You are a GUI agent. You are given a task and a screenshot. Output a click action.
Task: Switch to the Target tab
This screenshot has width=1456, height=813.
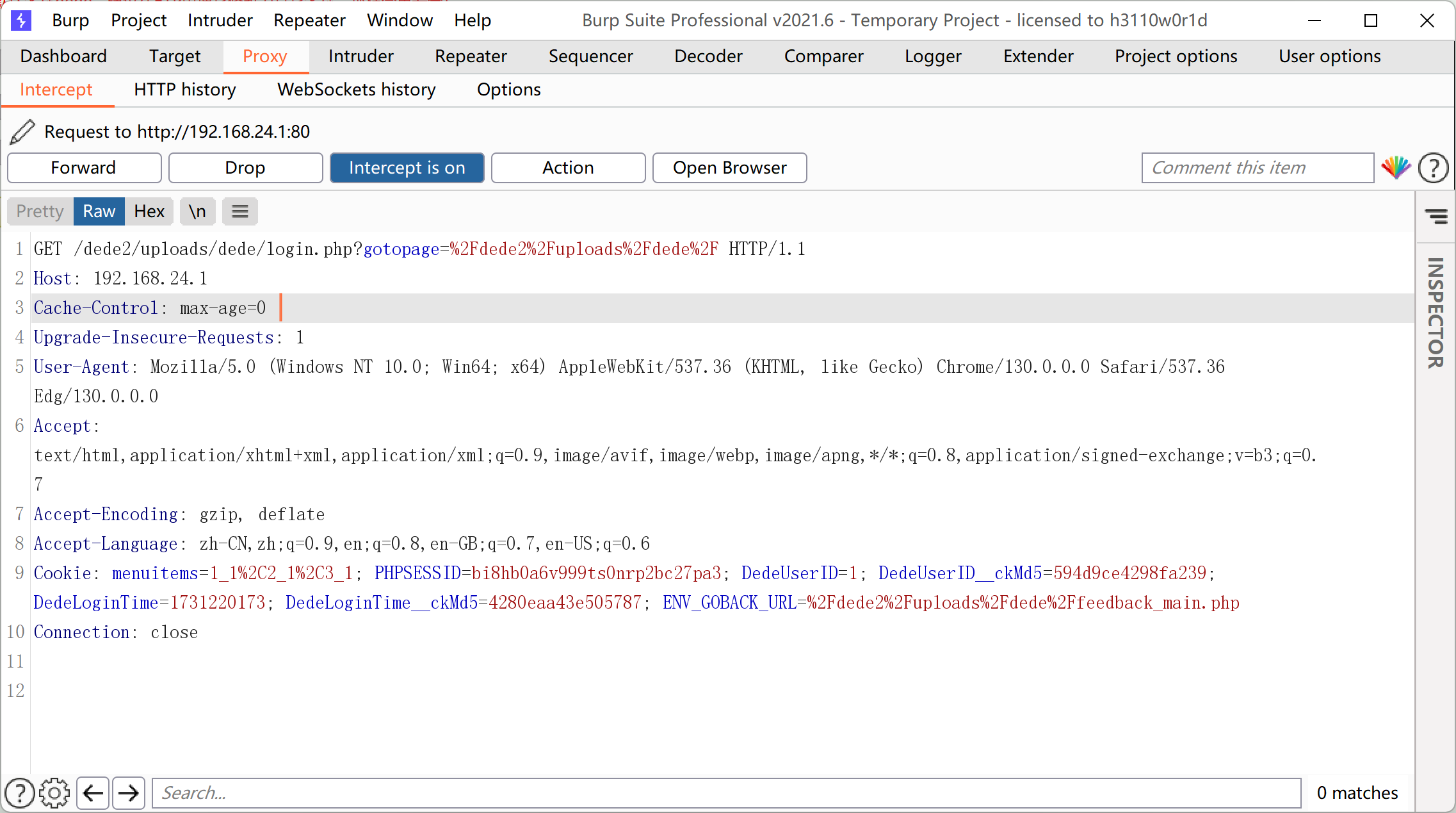(175, 56)
